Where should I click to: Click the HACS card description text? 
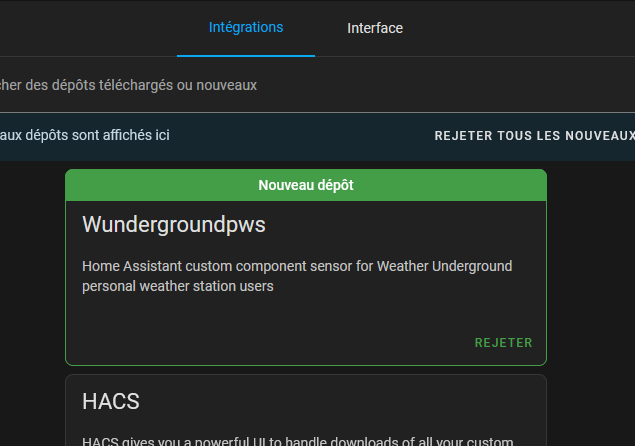298,441
